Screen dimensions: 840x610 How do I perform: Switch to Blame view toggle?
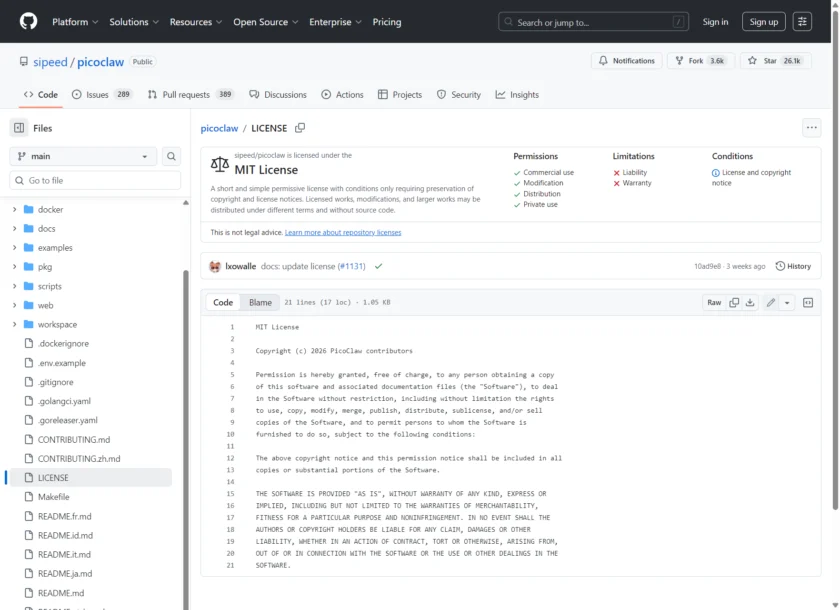[260, 302]
